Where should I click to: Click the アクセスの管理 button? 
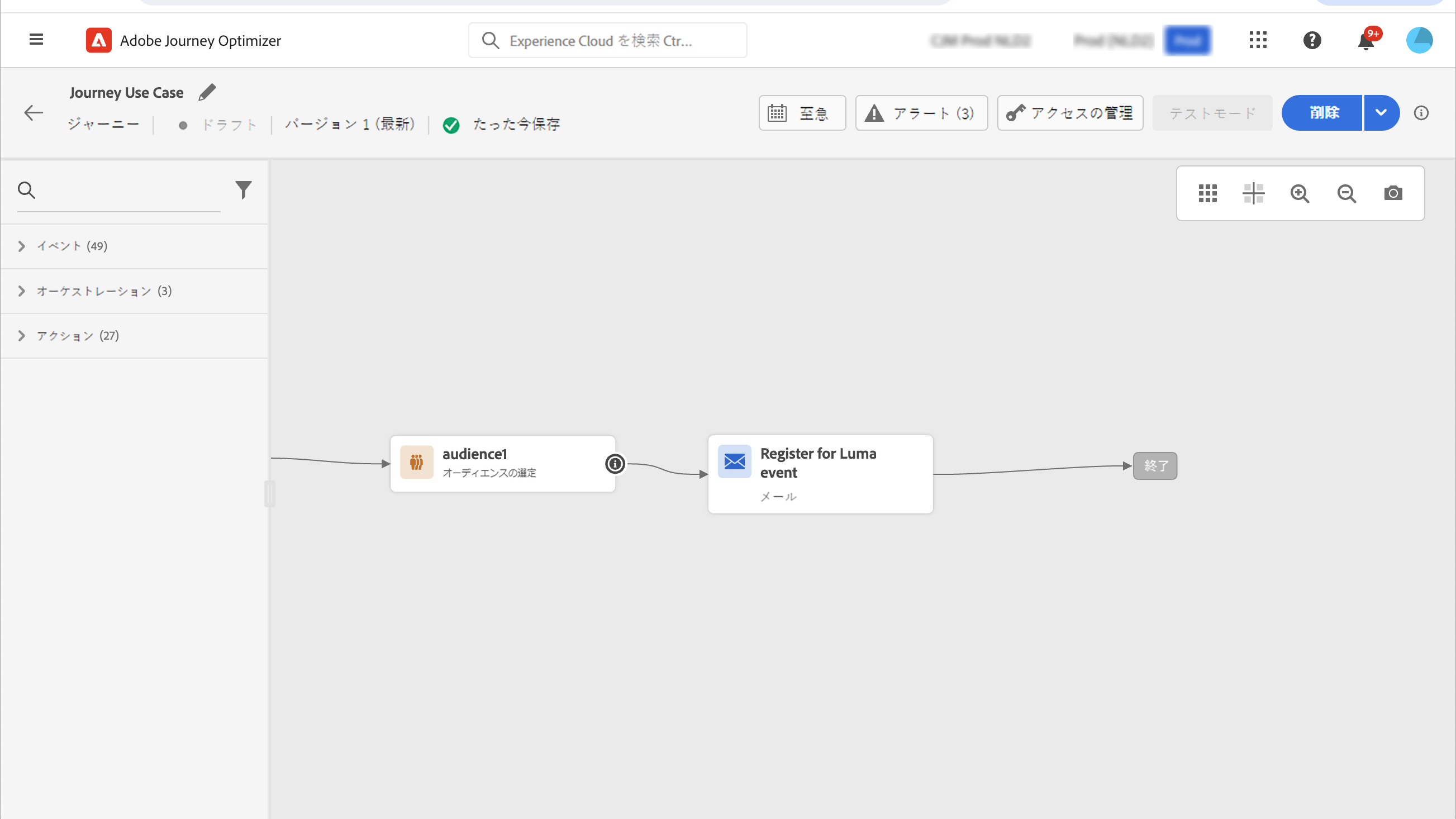tap(1069, 113)
